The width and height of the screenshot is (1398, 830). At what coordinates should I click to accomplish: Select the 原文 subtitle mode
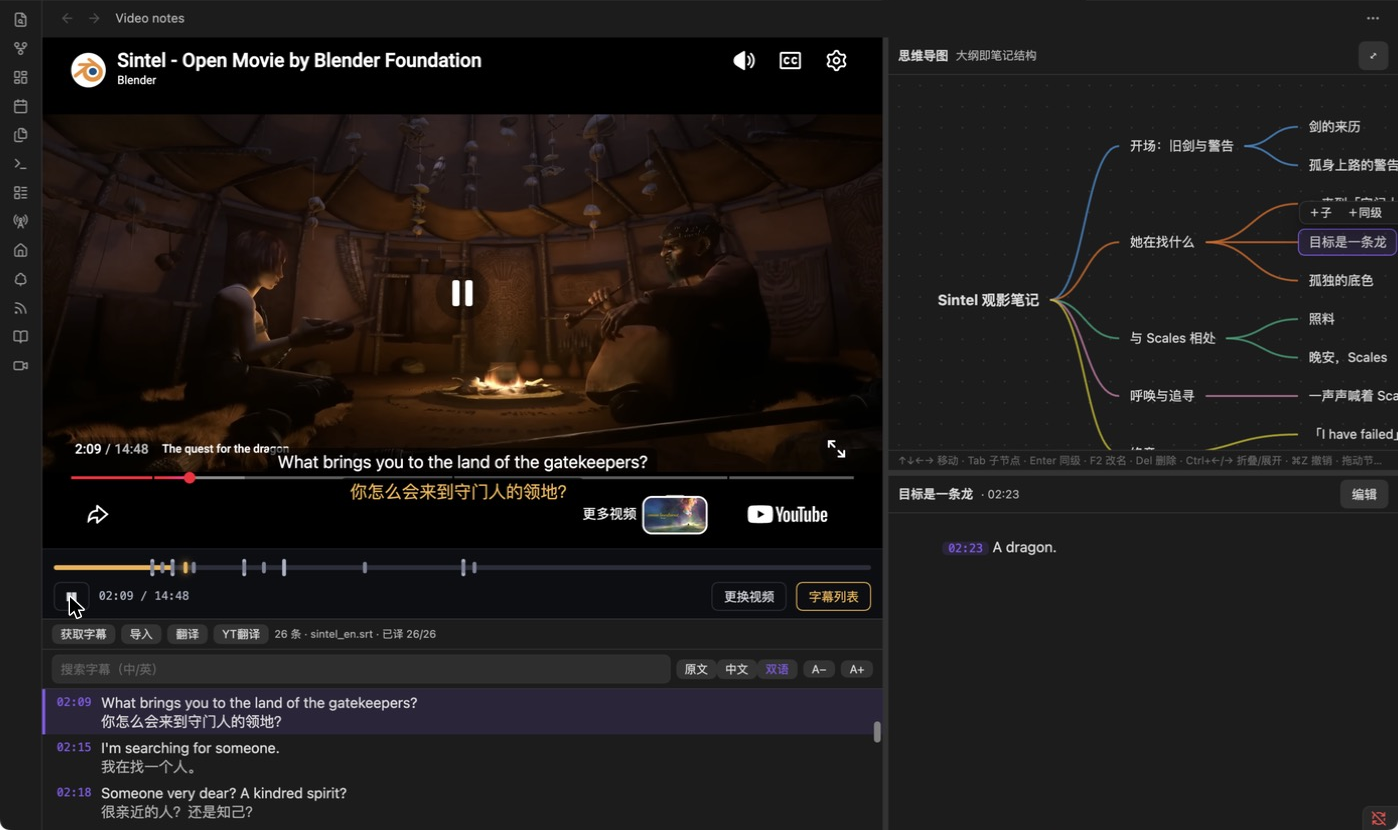coord(696,669)
